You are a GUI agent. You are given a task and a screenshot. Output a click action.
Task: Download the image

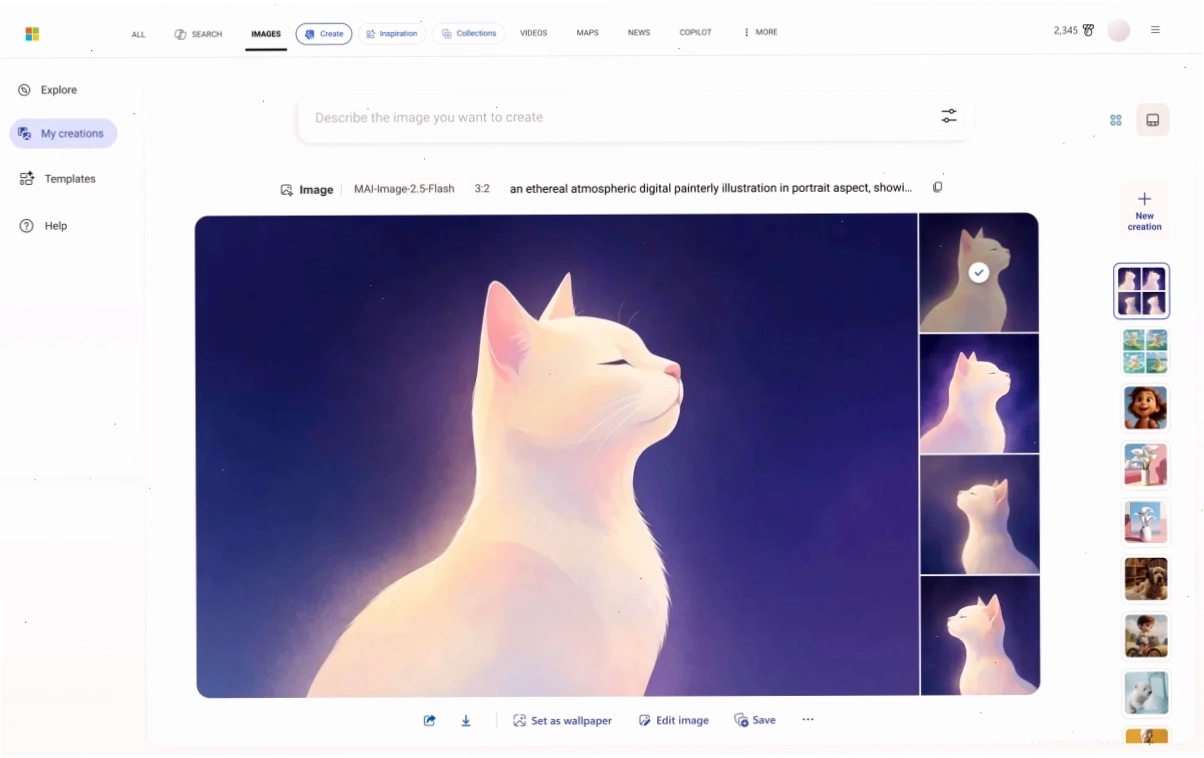click(x=466, y=721)
